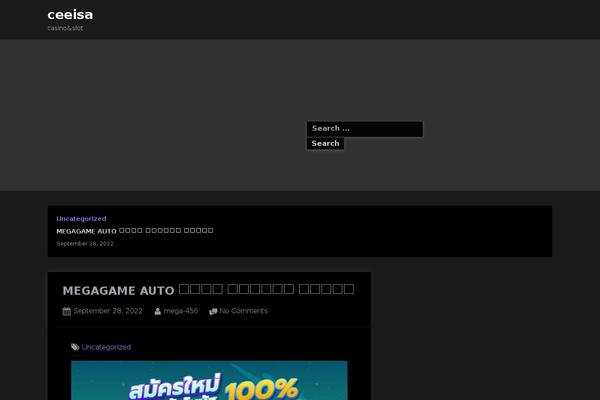Click the Search submit button
Viewport: 600px width, 400px height.
(x=325, y=144)
